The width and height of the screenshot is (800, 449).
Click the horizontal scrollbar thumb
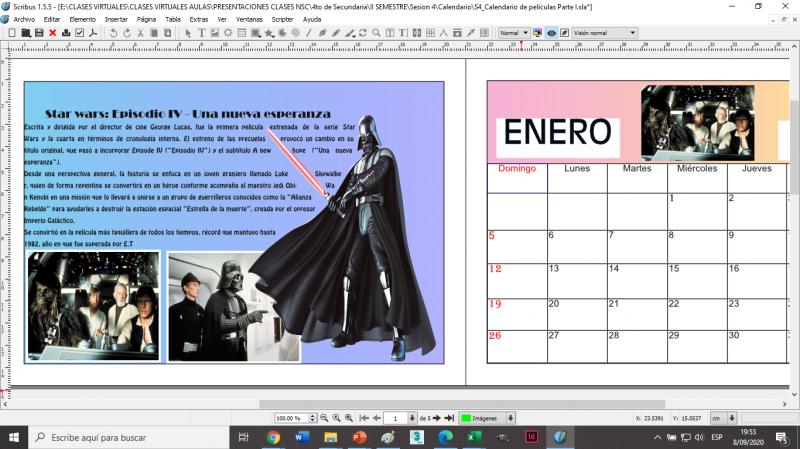click(x=462, y=404)
